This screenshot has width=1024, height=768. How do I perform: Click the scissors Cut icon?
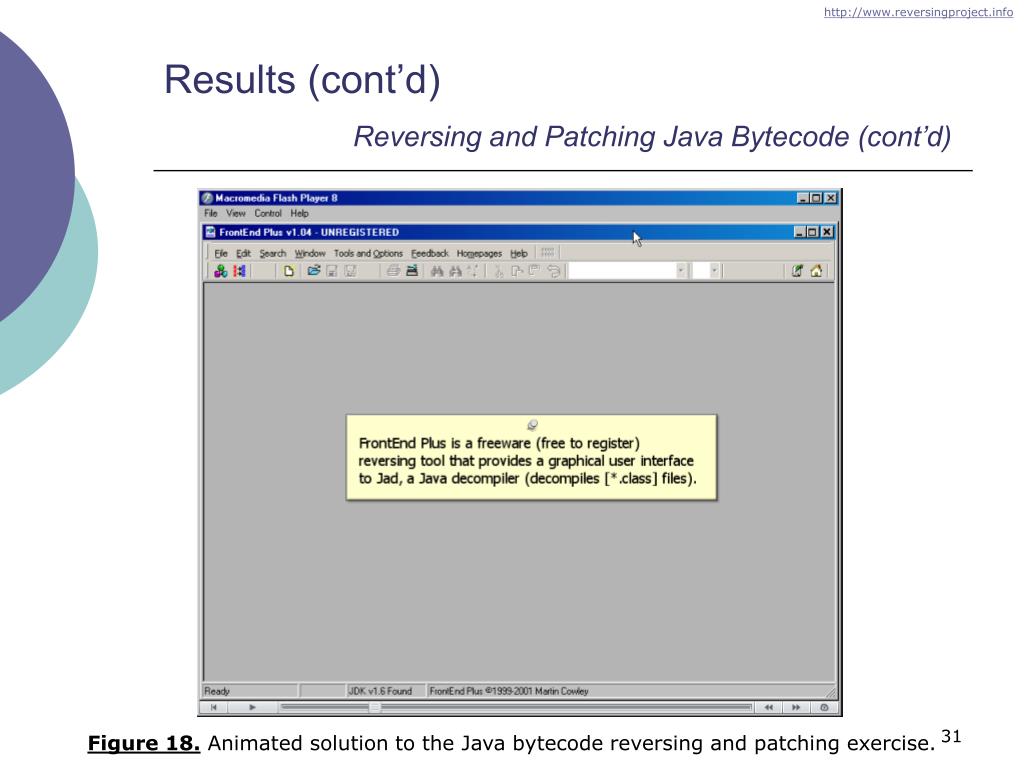(x=498, y=271)
